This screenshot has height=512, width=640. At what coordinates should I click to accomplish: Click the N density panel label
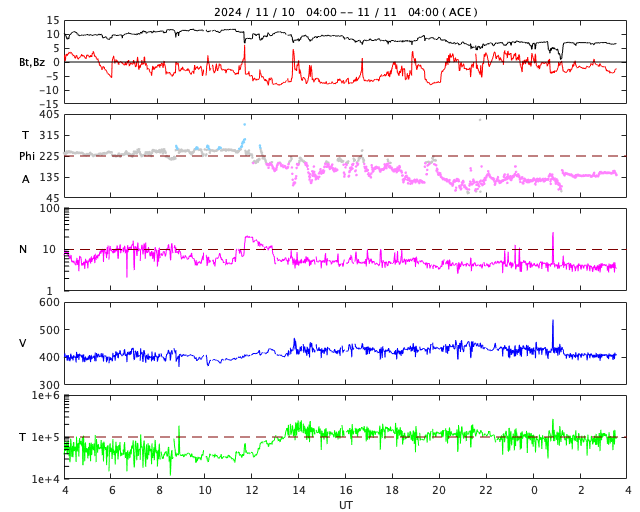point(23,249)
